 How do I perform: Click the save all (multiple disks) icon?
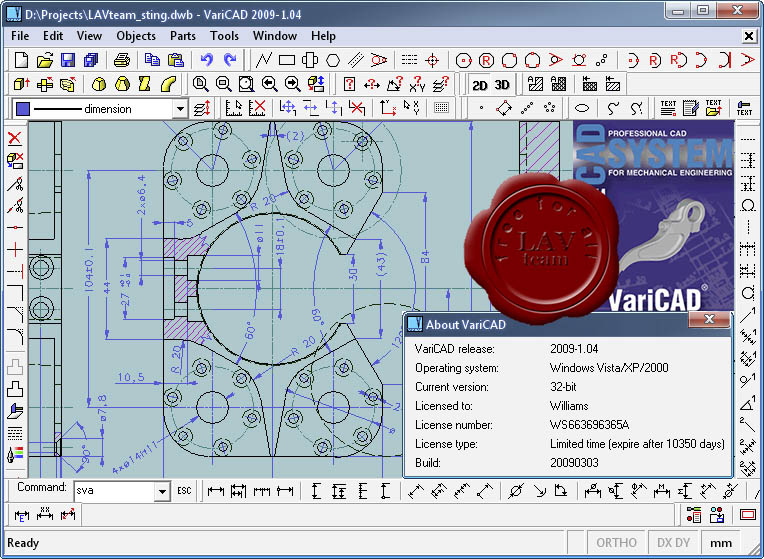pyautogui.click(x=91, y=60)
